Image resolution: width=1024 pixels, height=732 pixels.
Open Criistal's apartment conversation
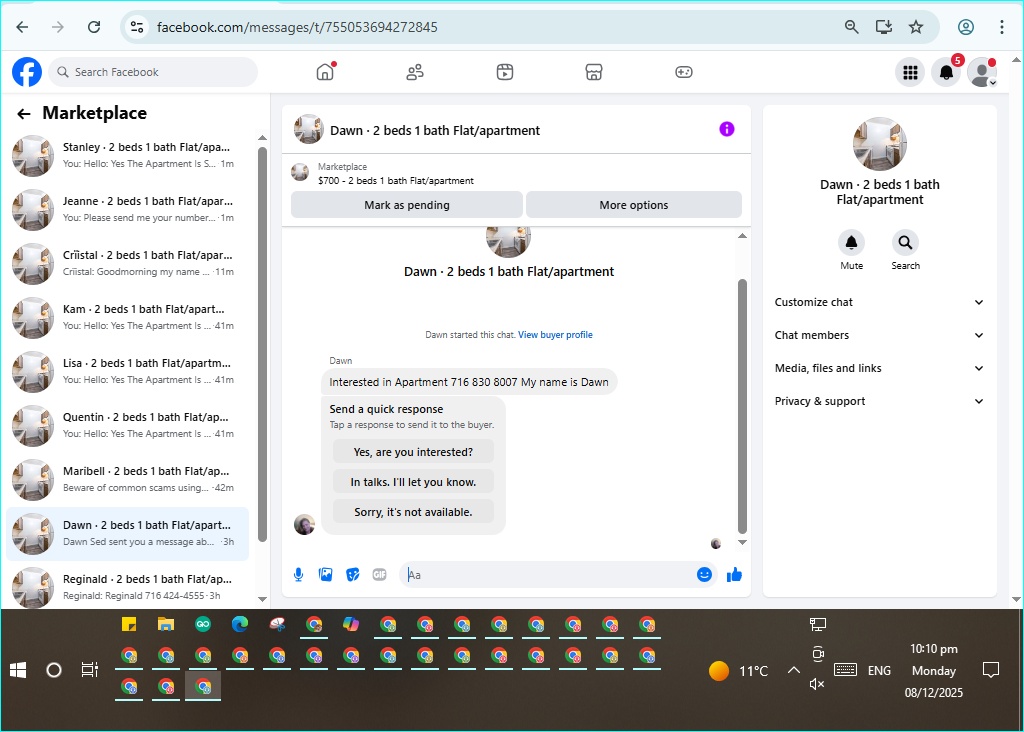(128, 264)
